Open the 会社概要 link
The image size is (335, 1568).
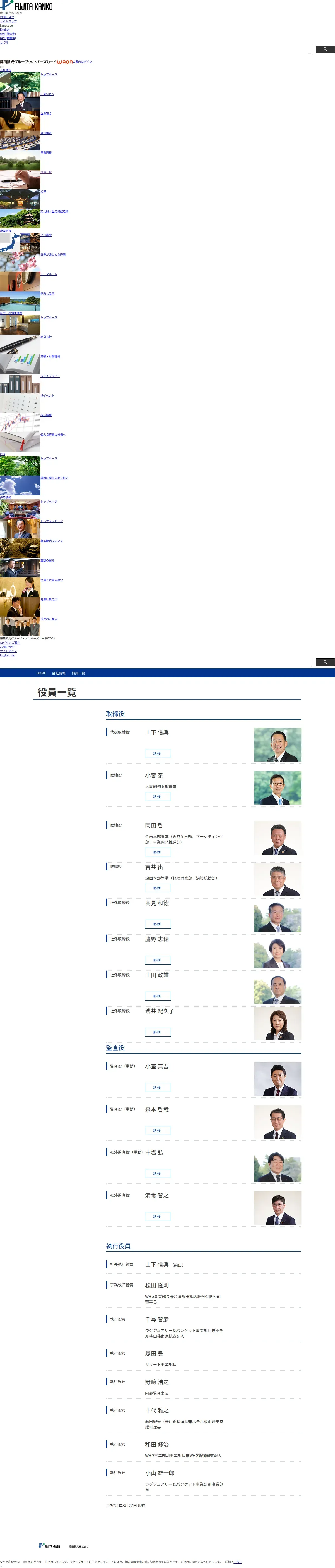[46, 133]
